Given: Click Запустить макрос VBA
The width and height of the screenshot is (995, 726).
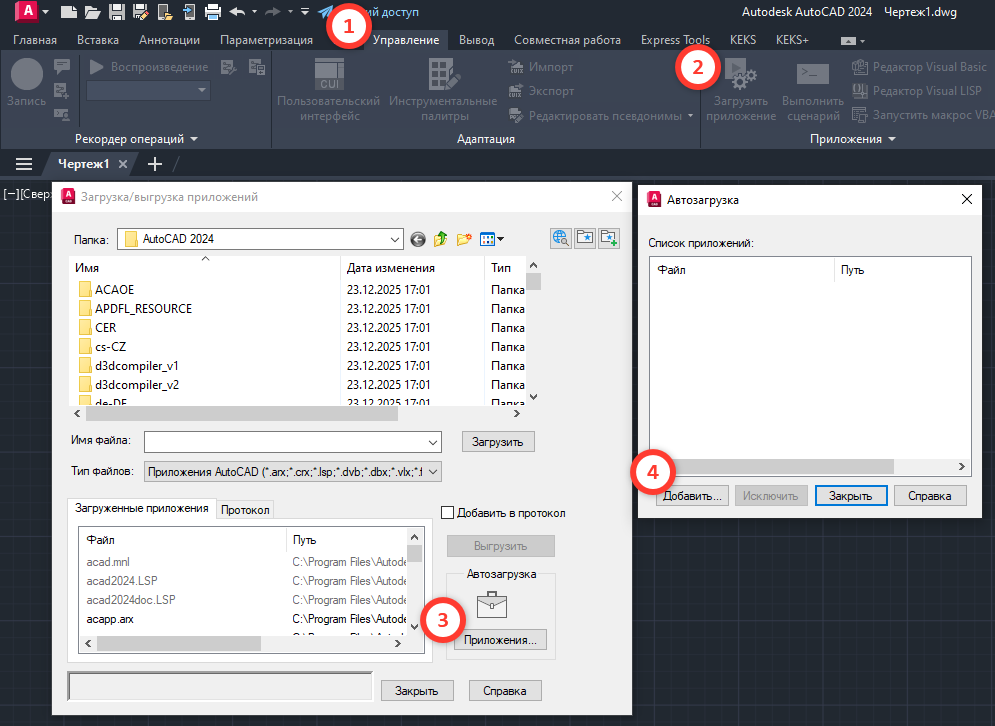Looking at the screenshot, I should tap(923, 115).
